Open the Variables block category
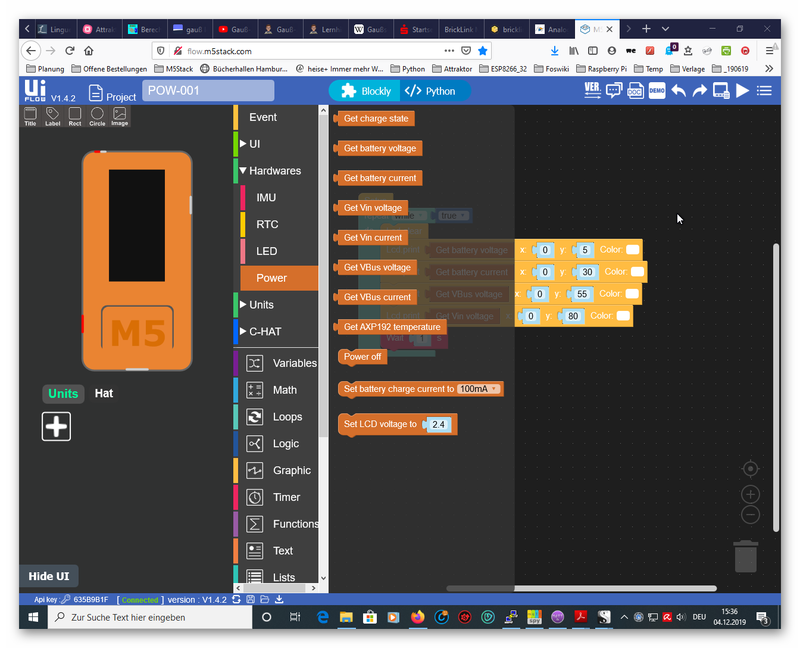This screenshot has width=800, height=648. click(294, 363)
